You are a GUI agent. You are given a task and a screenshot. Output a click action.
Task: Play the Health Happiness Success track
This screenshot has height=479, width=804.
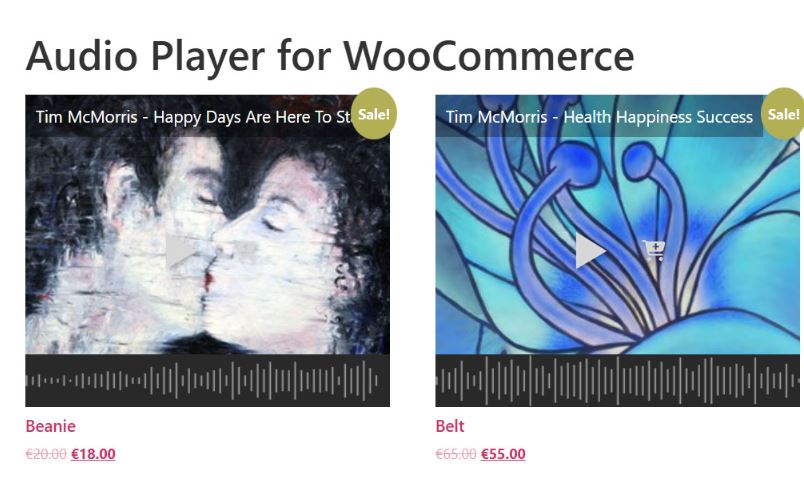(x=591, y=251)
